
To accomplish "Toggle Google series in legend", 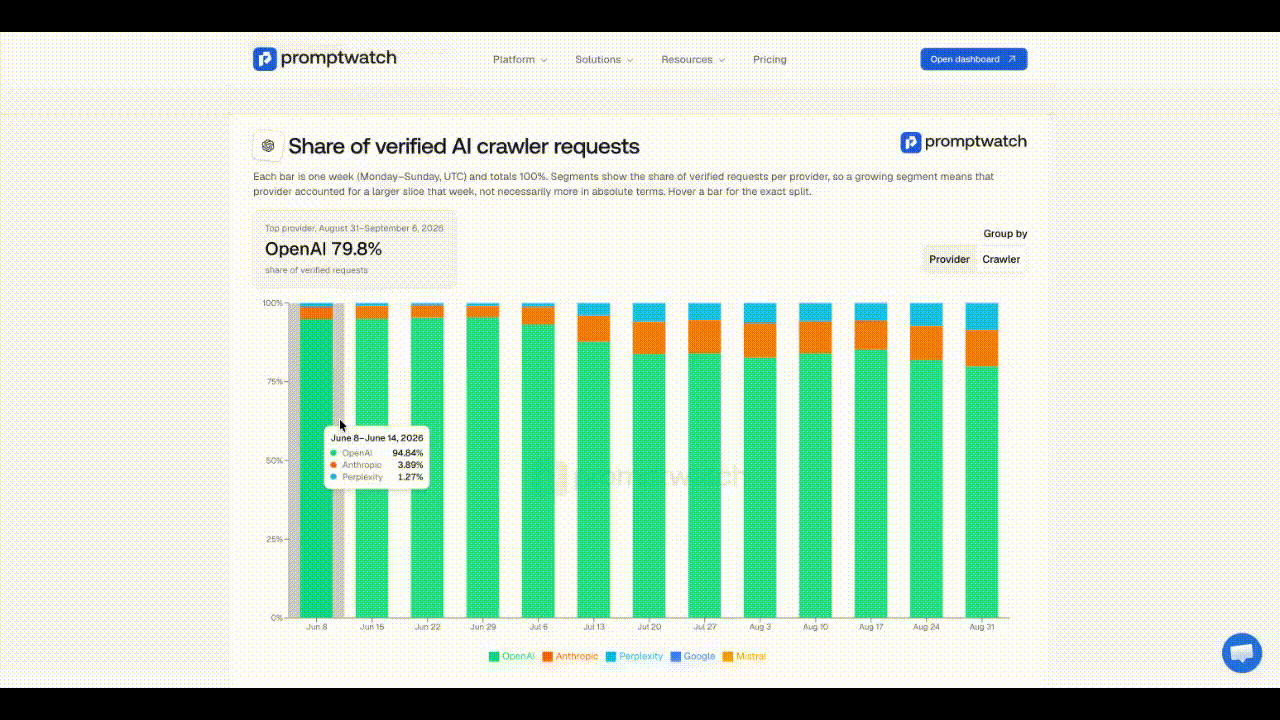I will 693,656.
